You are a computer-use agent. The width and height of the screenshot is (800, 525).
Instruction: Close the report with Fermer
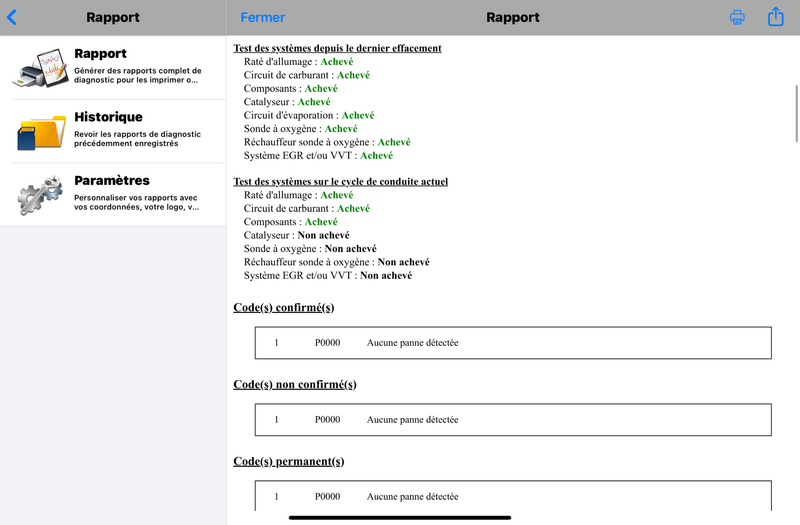263,17
